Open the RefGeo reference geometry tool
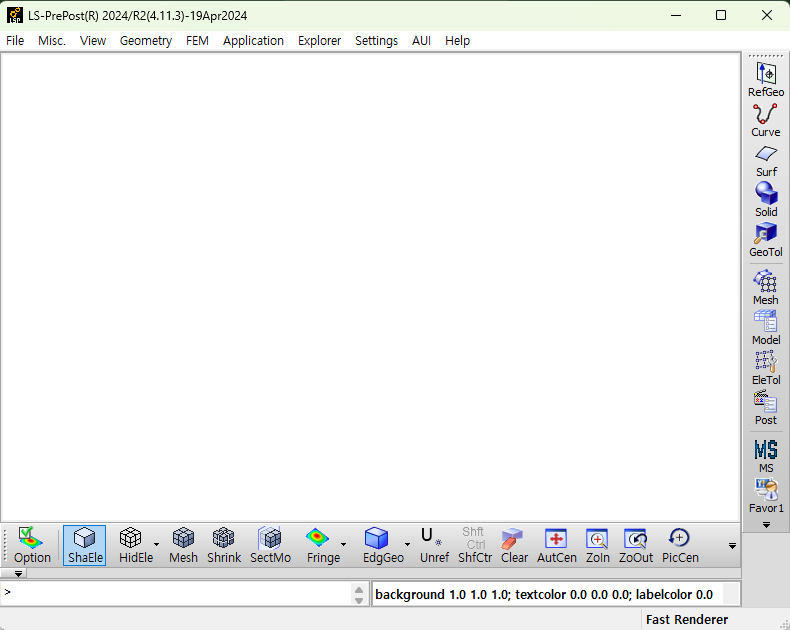The width and height of the screenshot is (790, 630). point(766,79)
